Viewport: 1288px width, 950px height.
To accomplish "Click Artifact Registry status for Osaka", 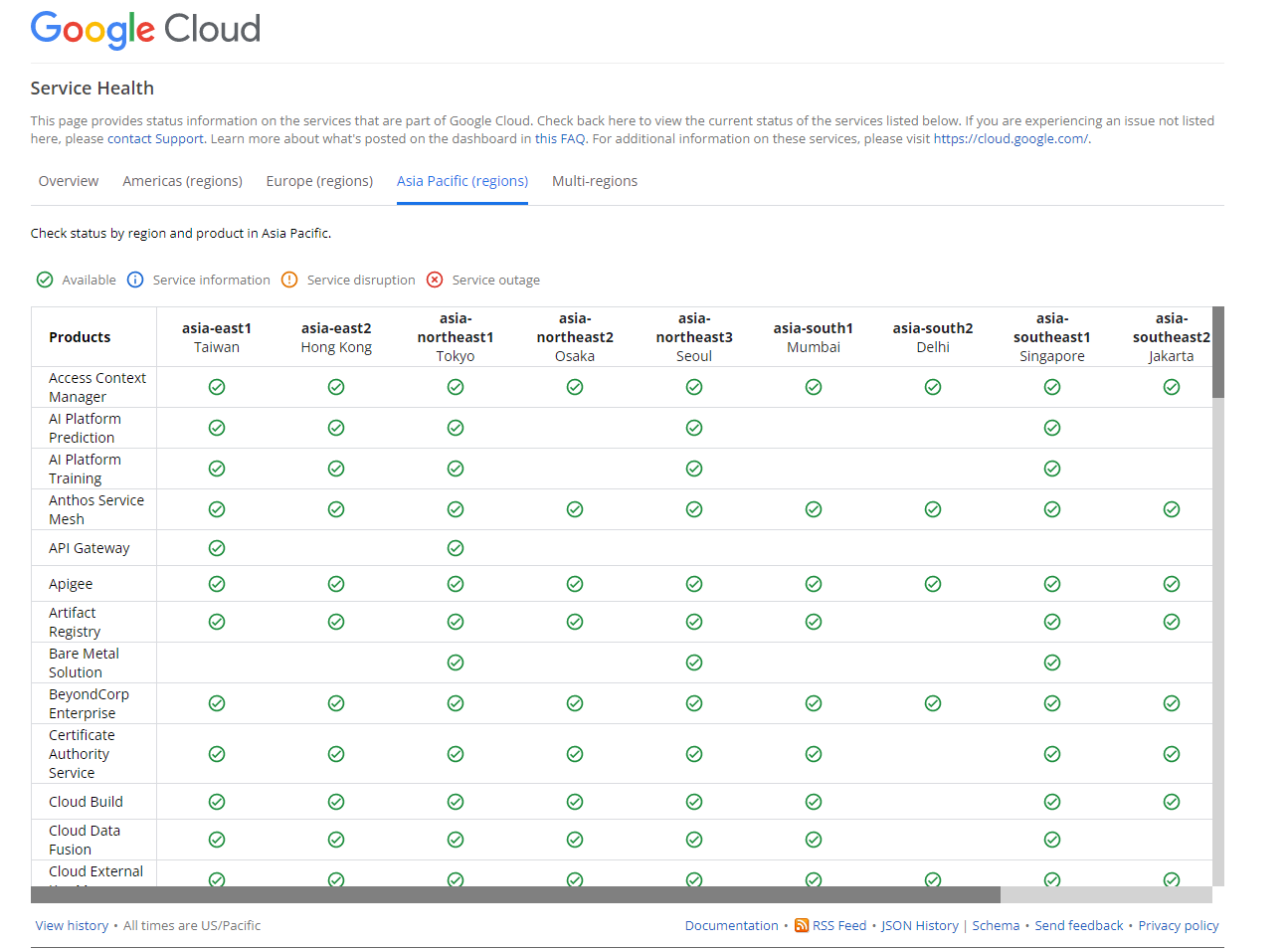I will (575, 622).
